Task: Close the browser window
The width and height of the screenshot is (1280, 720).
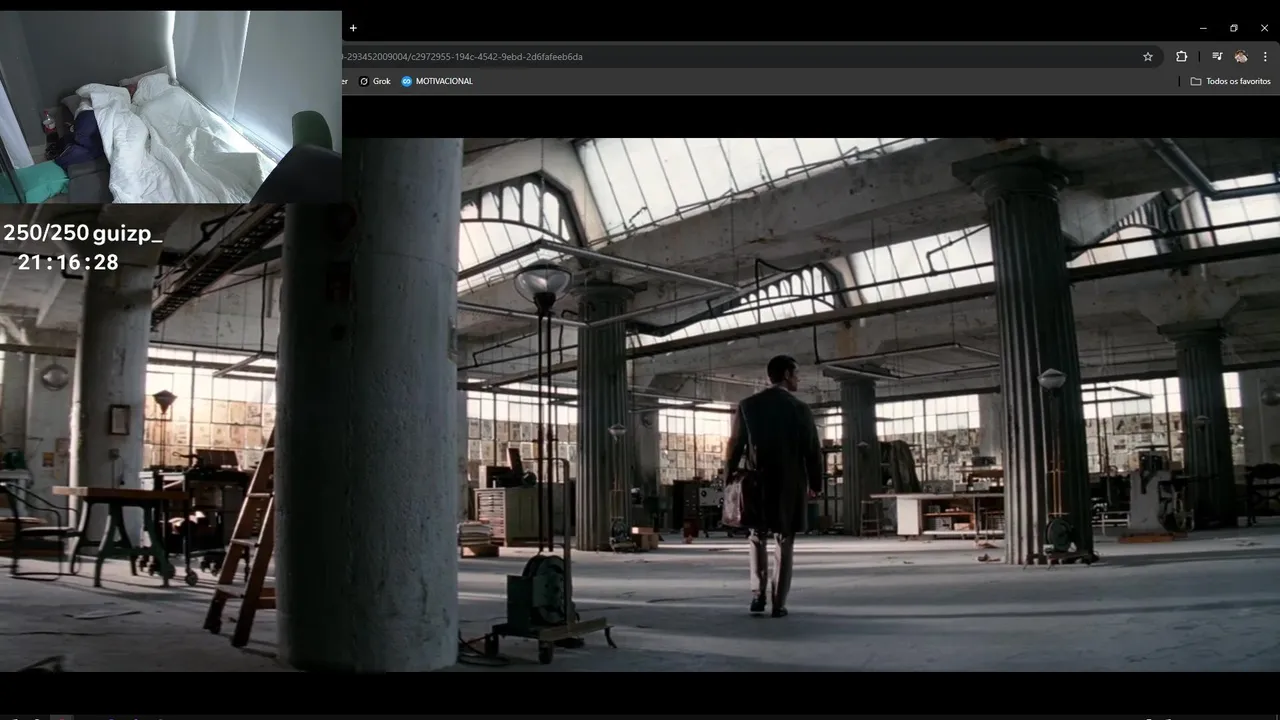Action: [1264, 28]
